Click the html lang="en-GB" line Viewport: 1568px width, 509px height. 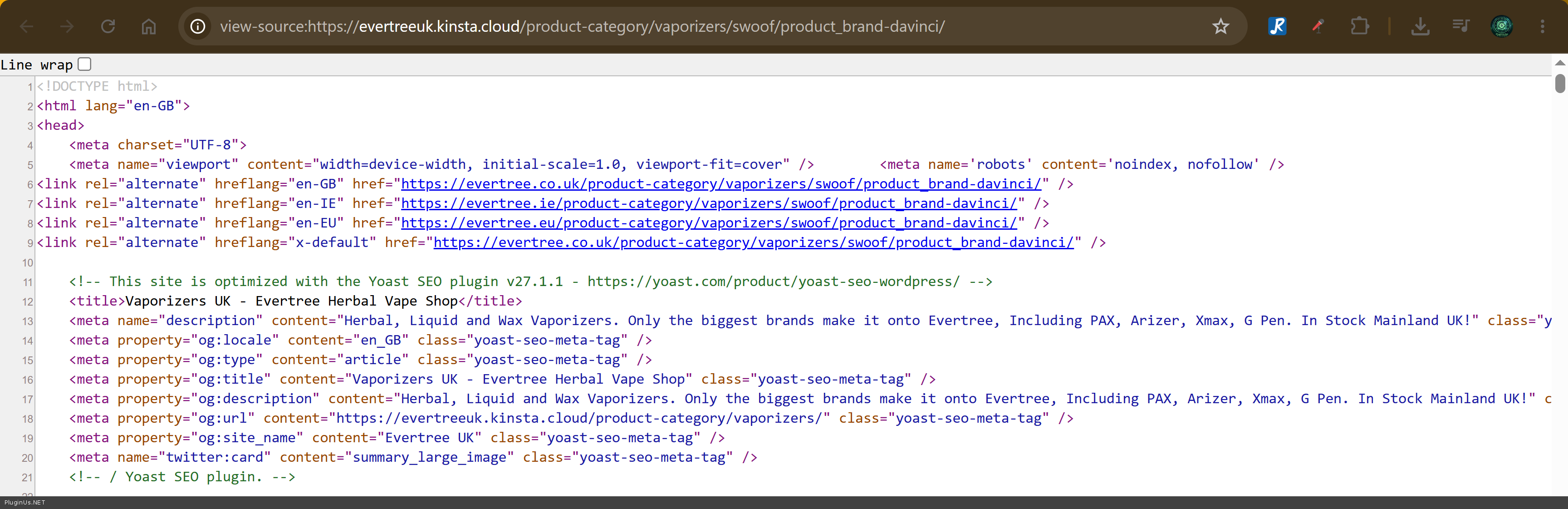tap(113, 106)
